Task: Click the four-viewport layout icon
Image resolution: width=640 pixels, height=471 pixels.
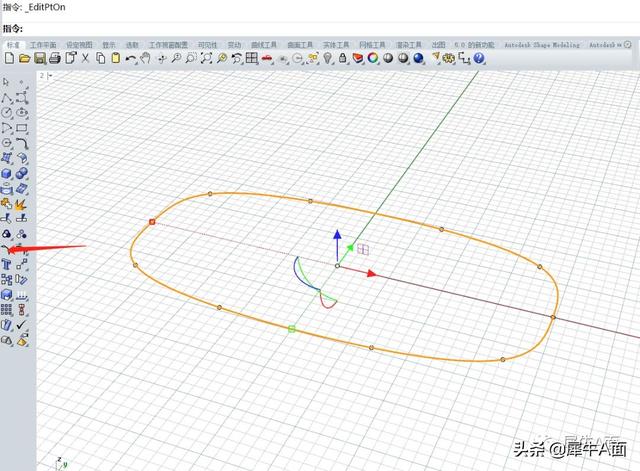Action: [252, 58]
